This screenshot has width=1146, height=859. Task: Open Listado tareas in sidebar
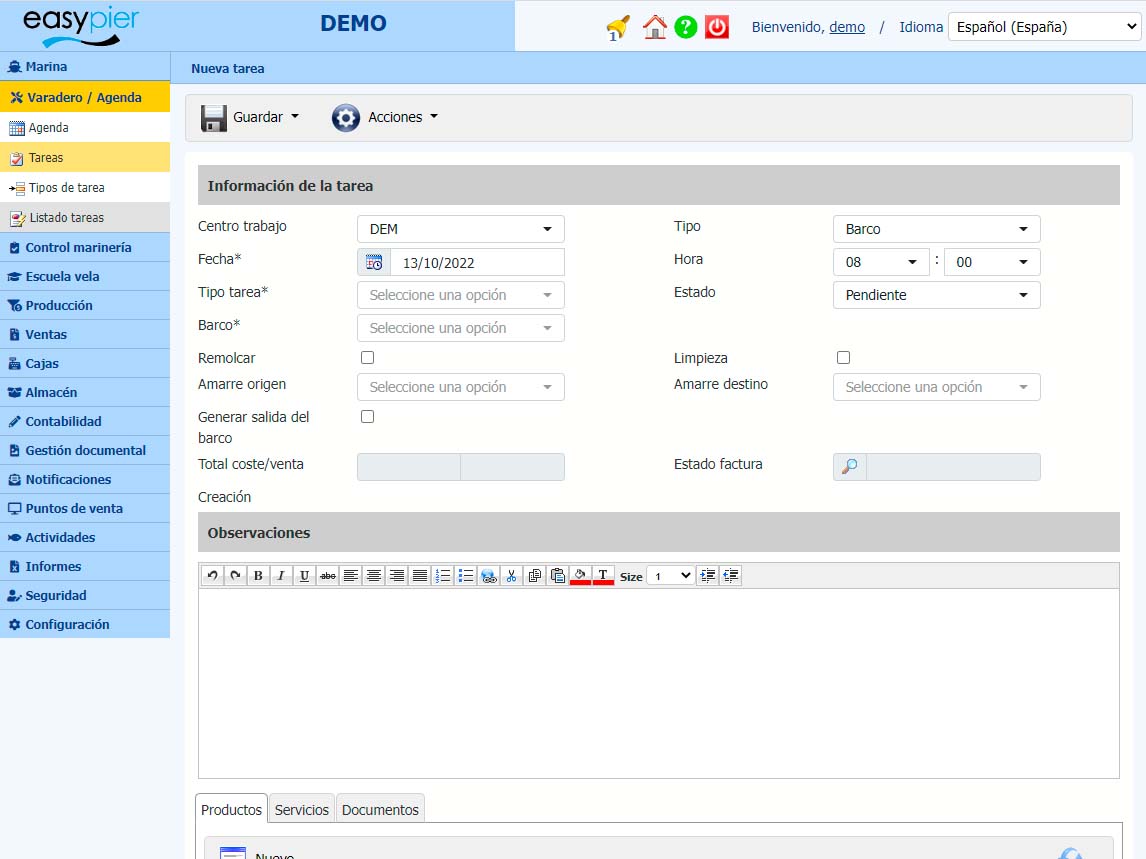pos(85,218)
